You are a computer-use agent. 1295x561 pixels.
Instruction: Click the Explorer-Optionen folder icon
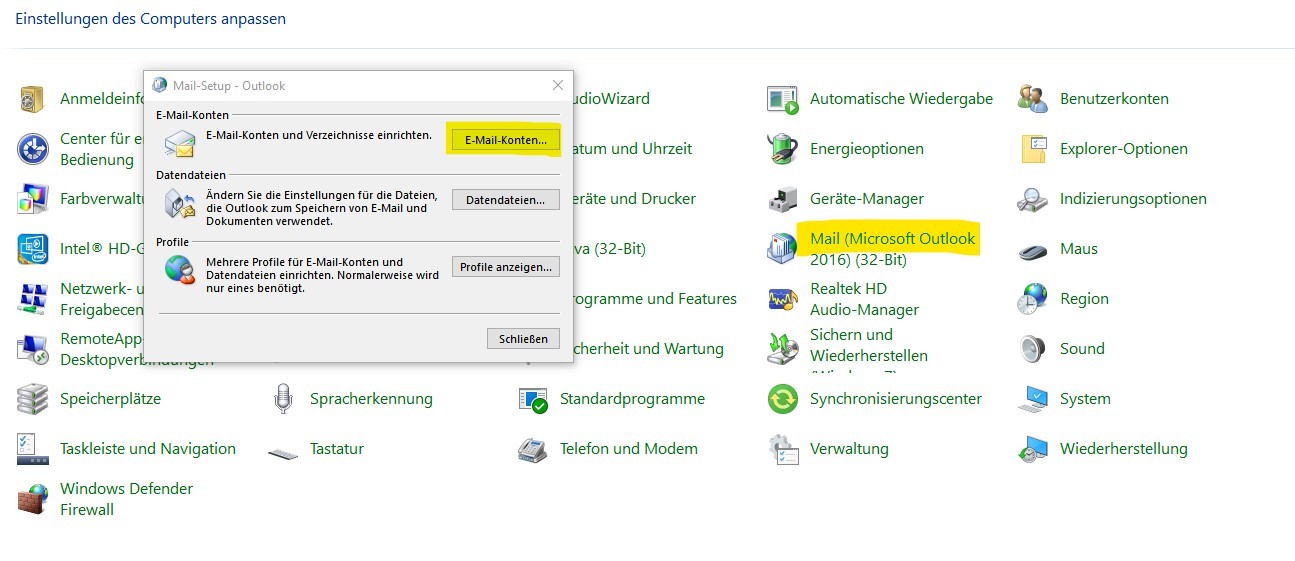[x=1033, y=149]
